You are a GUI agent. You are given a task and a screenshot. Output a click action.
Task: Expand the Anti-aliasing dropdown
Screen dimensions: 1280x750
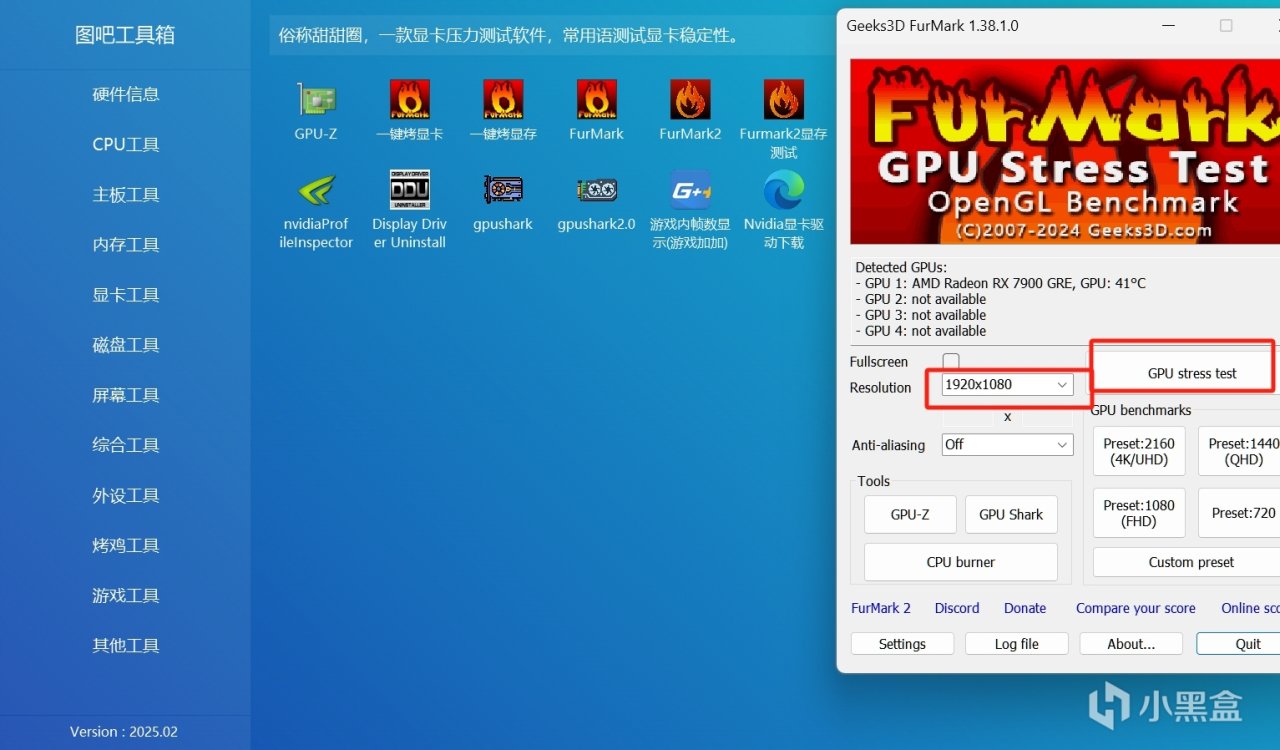(x=1007, y=445)
